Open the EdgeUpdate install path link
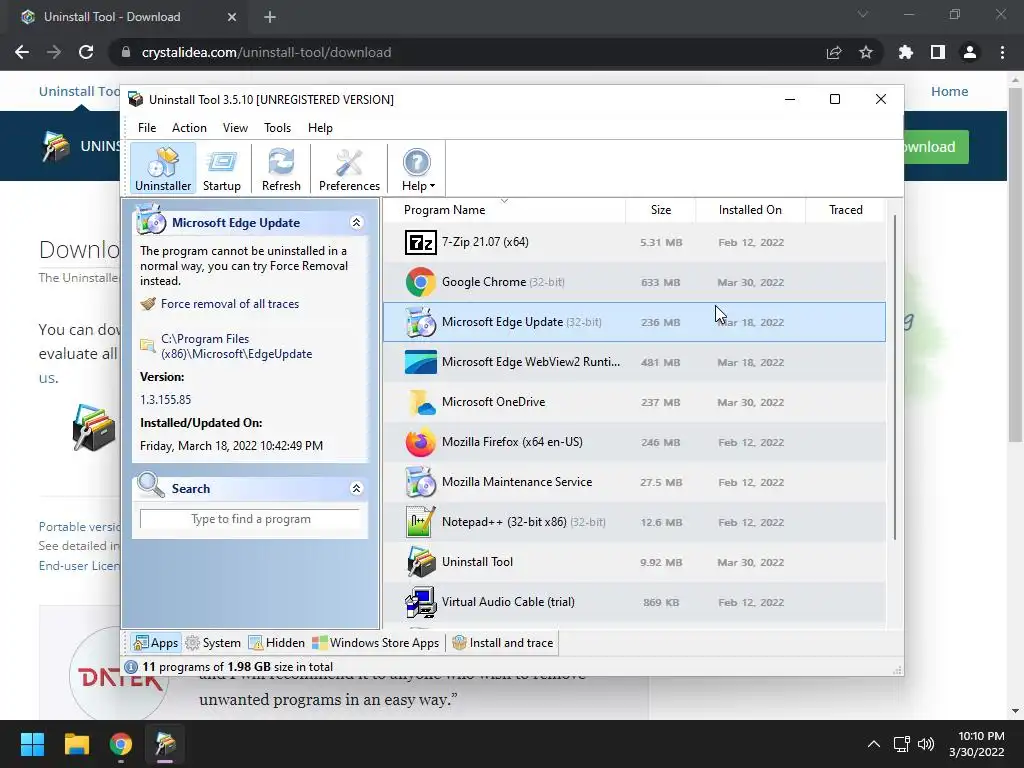This screenshot has height=768, width=1024. [236, 346]
